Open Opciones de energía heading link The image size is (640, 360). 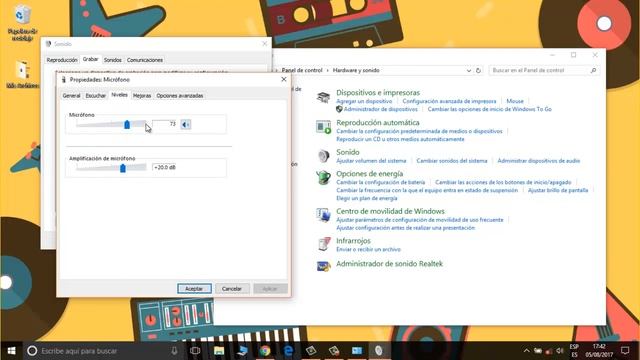click(369, 174)
